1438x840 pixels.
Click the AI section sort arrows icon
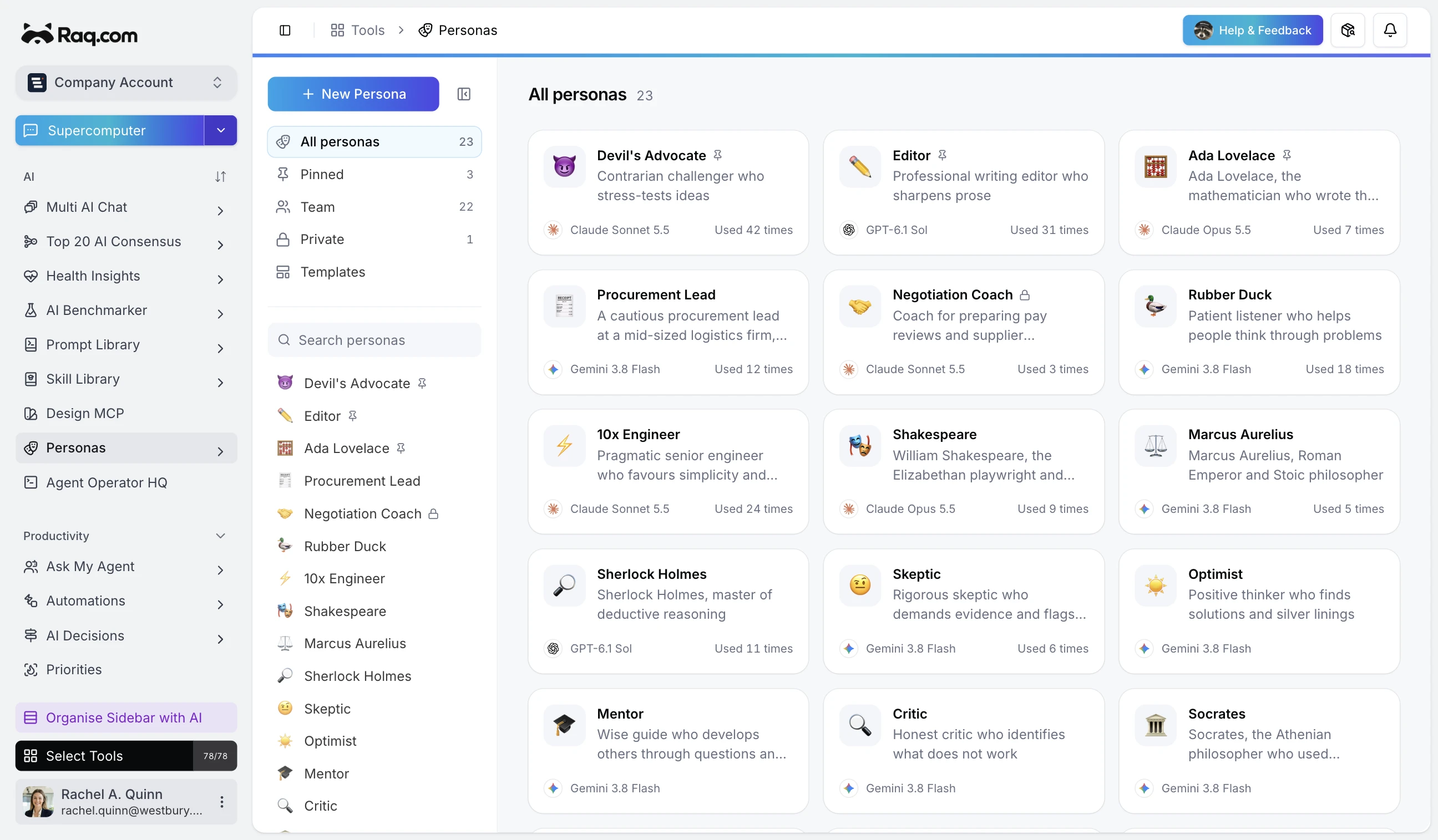pos(220,177)
